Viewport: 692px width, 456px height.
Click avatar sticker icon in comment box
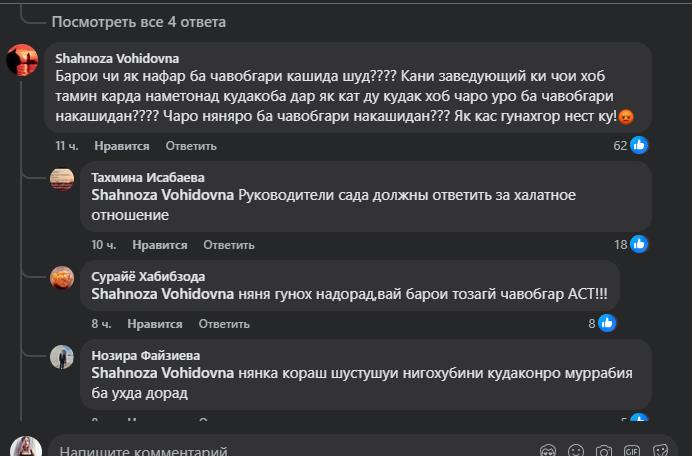tap(548, 451)
